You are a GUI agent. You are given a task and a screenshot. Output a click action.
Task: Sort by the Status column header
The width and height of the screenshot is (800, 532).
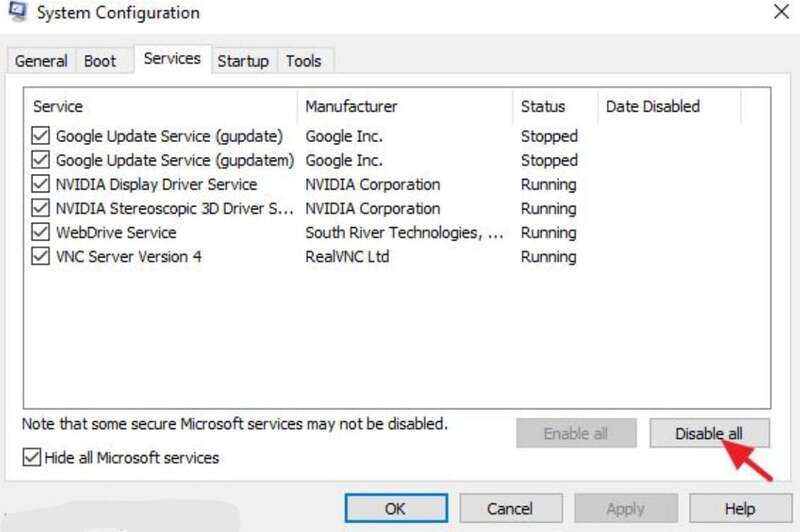click(x=555, y=106)
